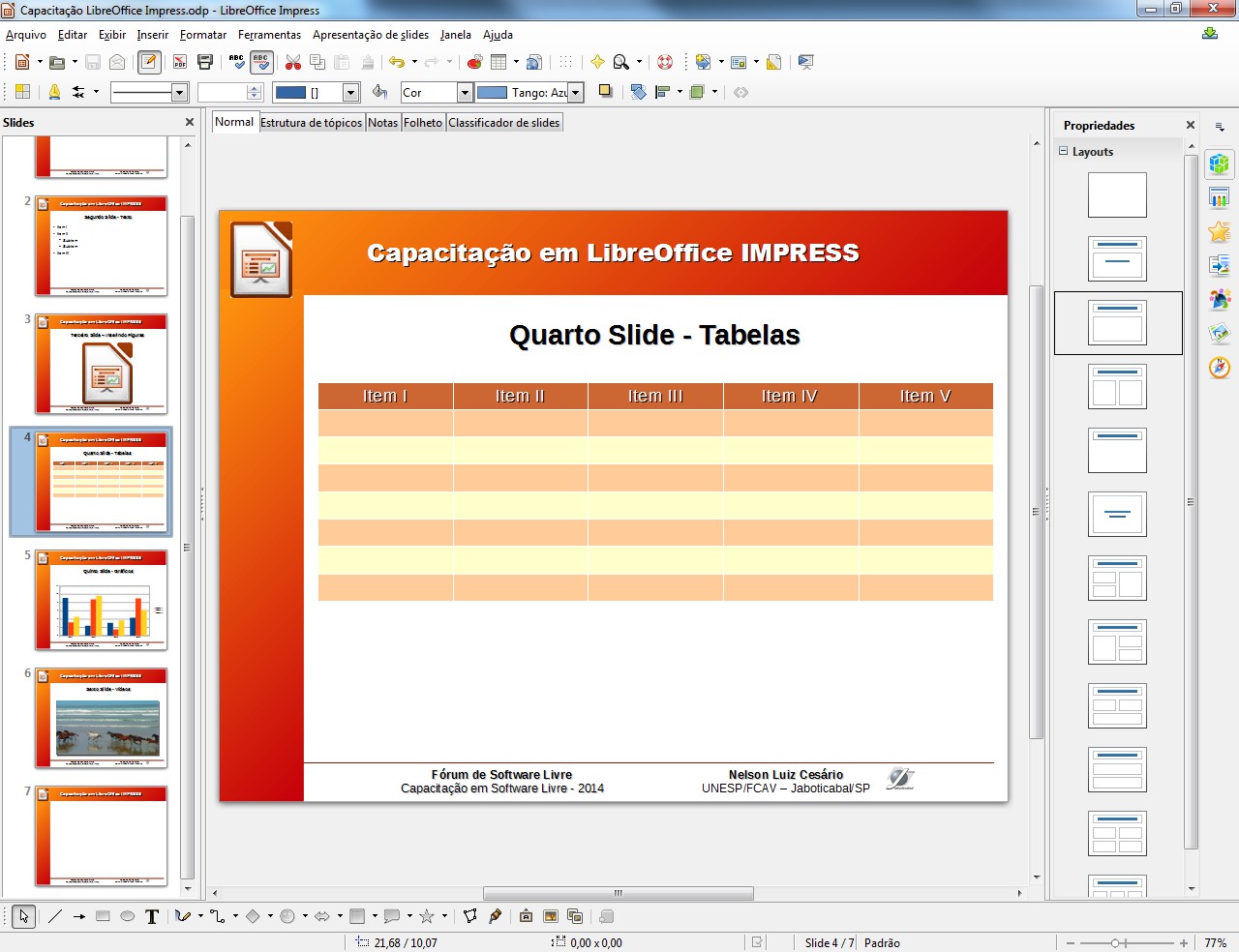Image resolution: width=1239 pixels, height=952 pixels.
Task: Select the Ellipse tool
Action: click(127, 916)
